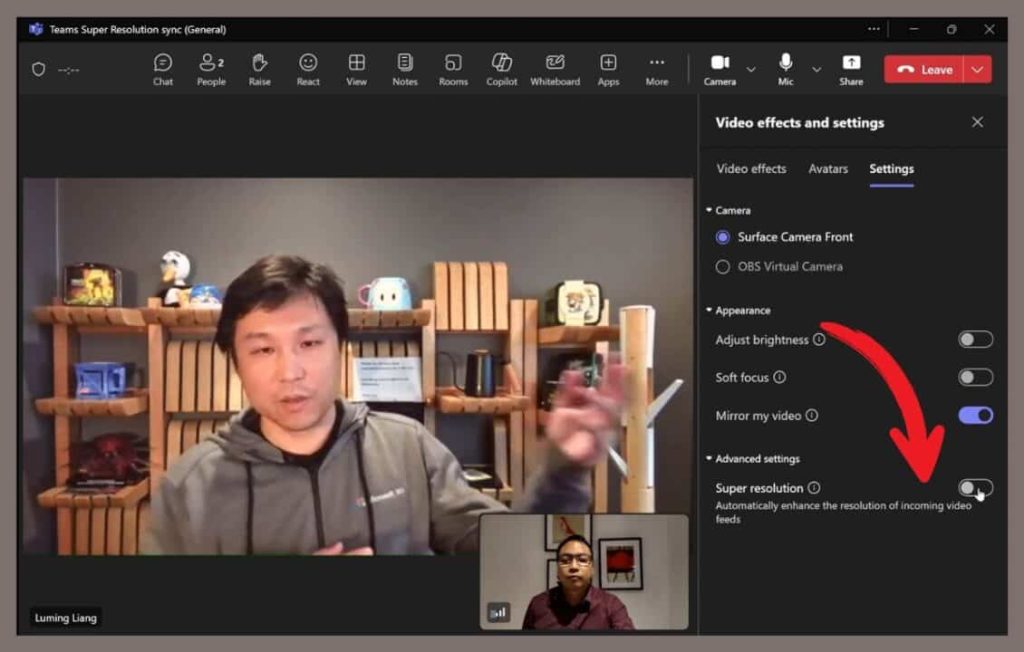Expand the dropdown arrow next to Camera
Screen dimensions: 1024x652
tap(751, 70)
